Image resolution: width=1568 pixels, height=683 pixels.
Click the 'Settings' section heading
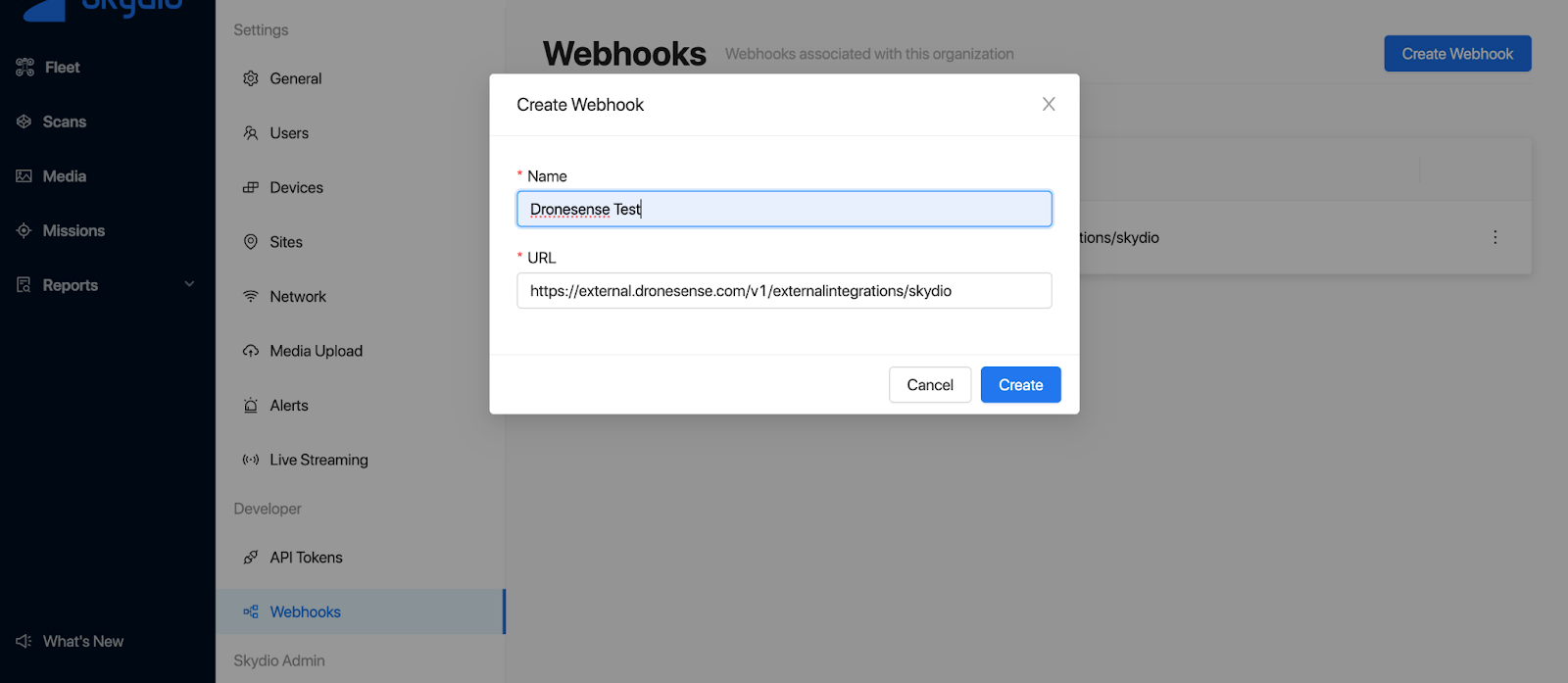[261, 30]
